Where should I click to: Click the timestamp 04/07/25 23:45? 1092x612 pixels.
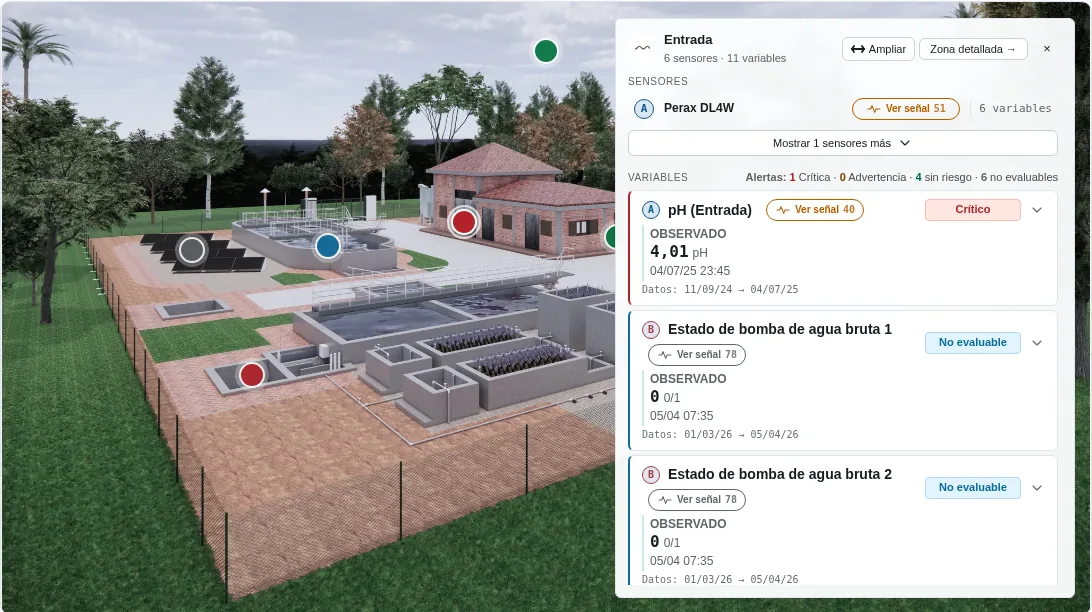coord(690,271)
